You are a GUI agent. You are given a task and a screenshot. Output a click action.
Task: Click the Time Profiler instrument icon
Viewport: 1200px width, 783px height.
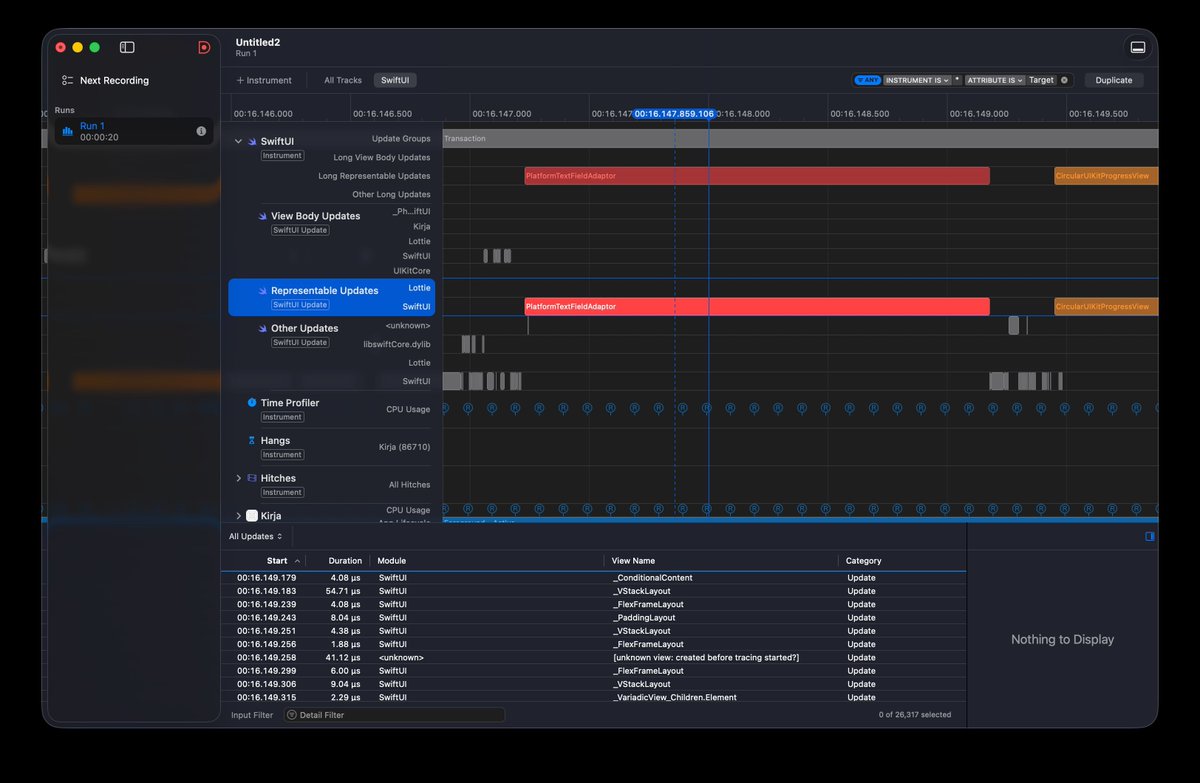(x=252, y=403)
